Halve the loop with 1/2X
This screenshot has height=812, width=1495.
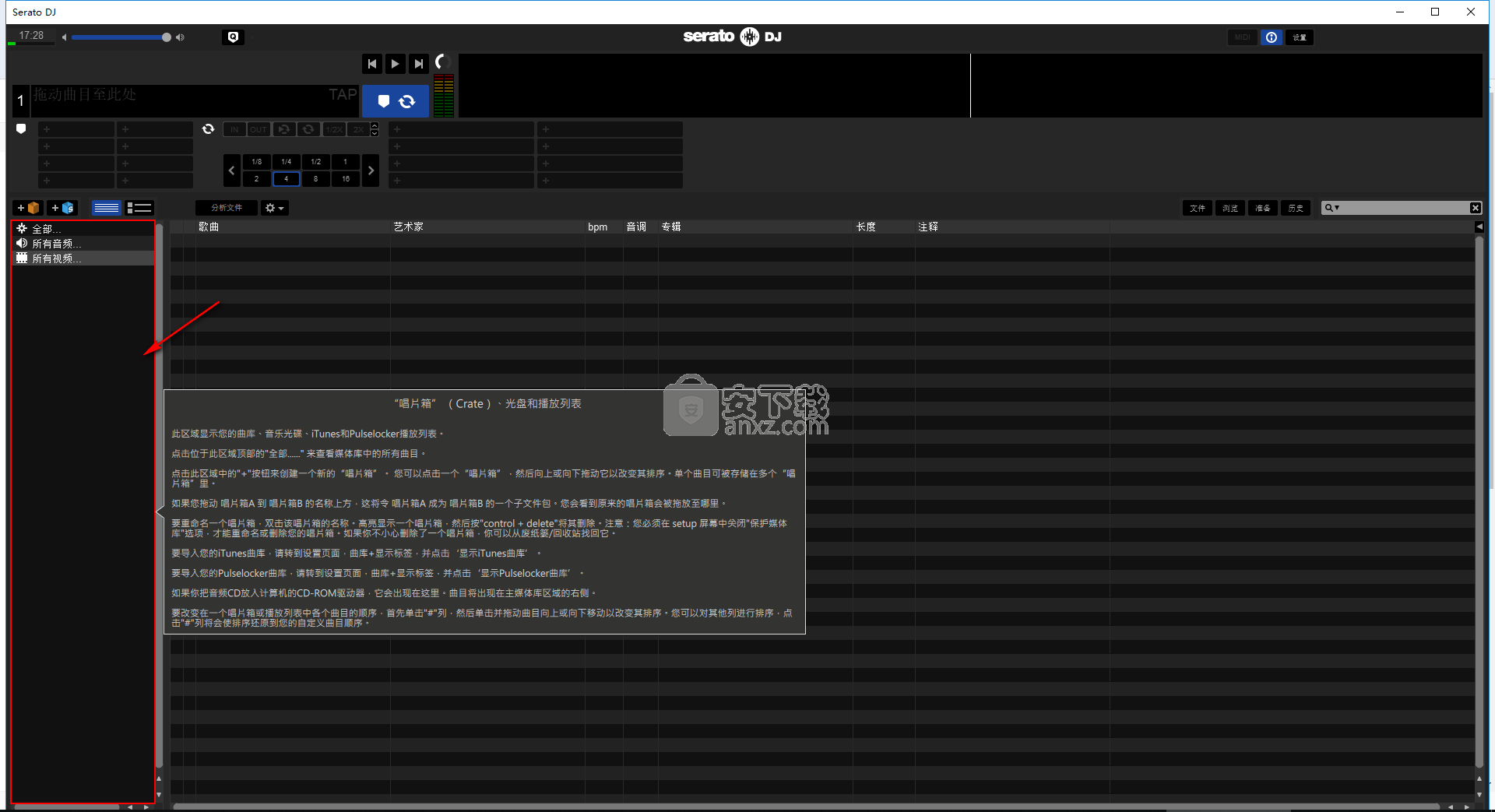click(x=334, y=129)
